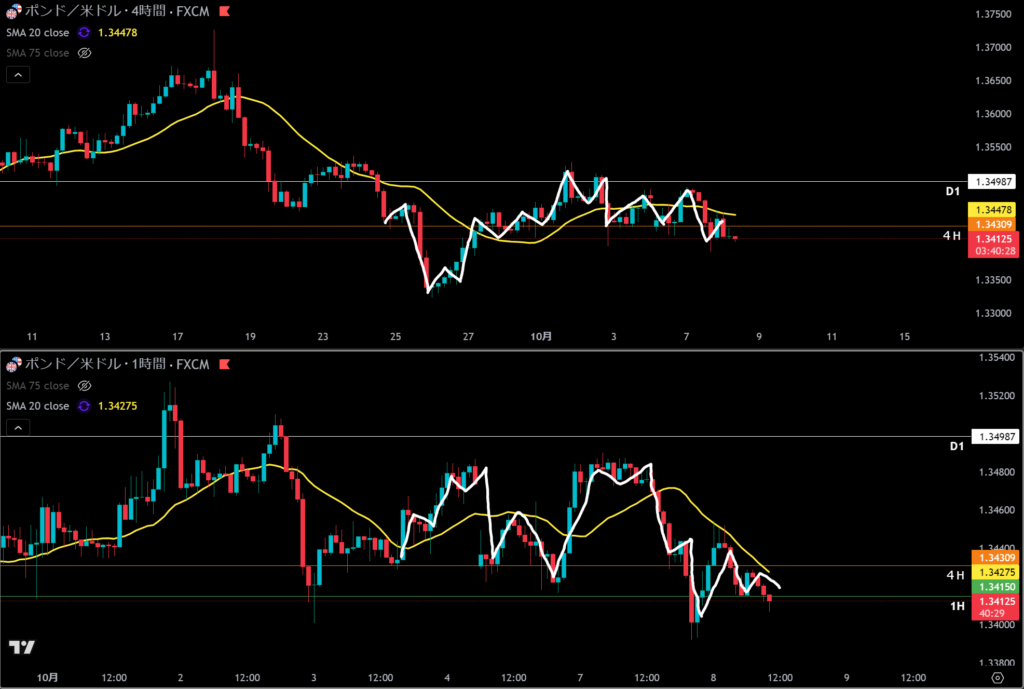Image resolution: width=1024 pixels, height=689 pixels.
Task: Collapse the indicator legend on the 1-hour chart
Action: click(x=18, y=427)
